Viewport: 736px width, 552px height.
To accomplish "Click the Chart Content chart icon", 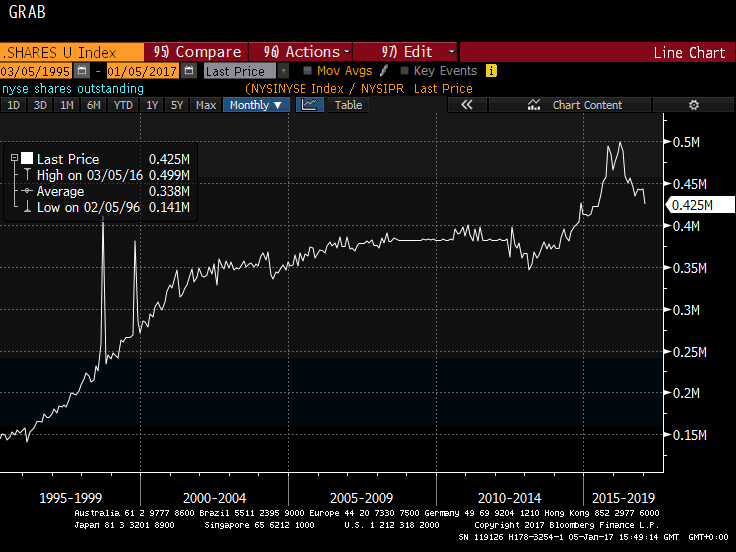I will click(x=534, y=105).
